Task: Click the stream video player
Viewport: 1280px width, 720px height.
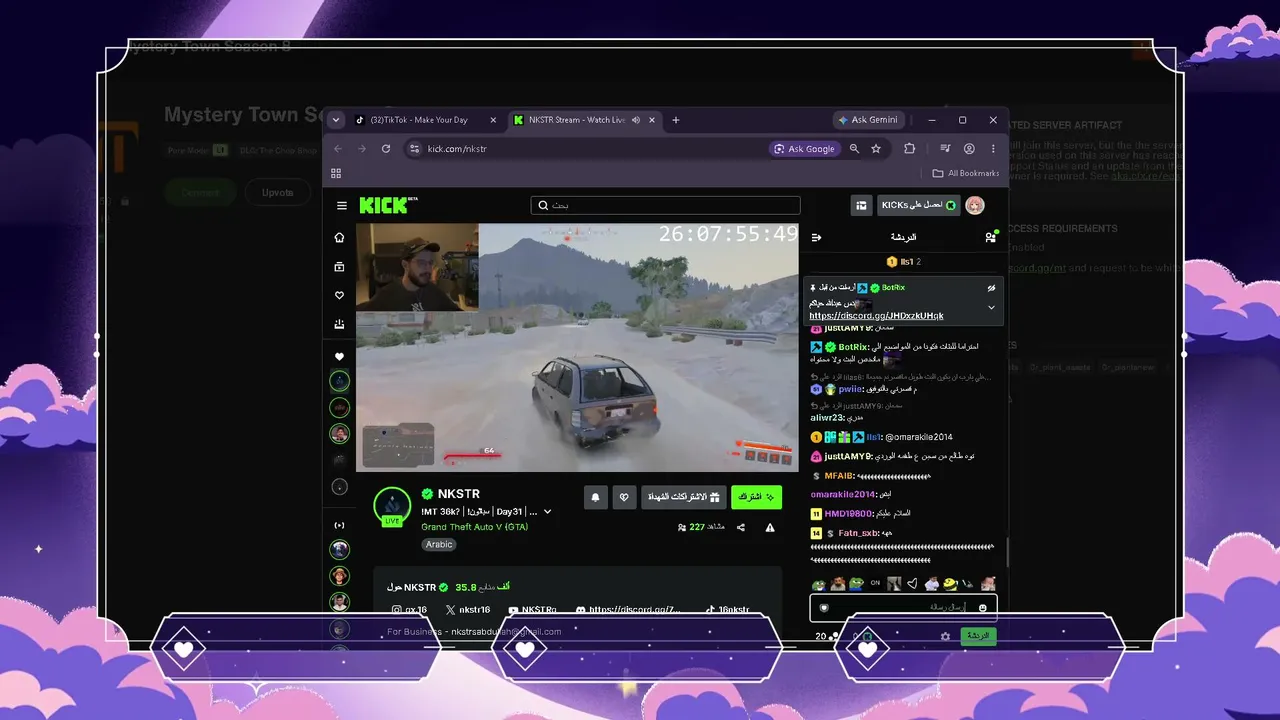Action: 577,347
